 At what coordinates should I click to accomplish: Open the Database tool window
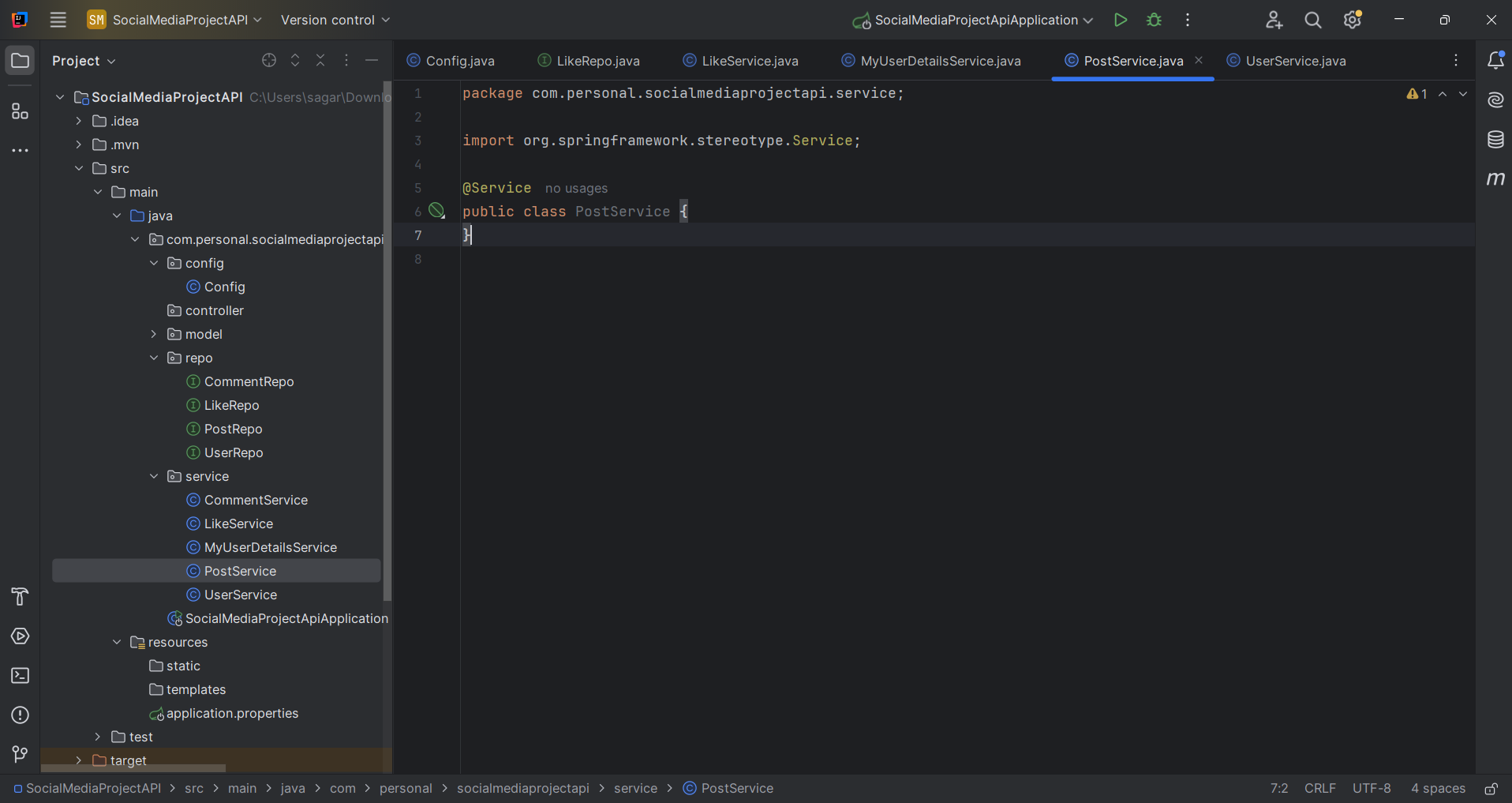tap(1495, 140)
